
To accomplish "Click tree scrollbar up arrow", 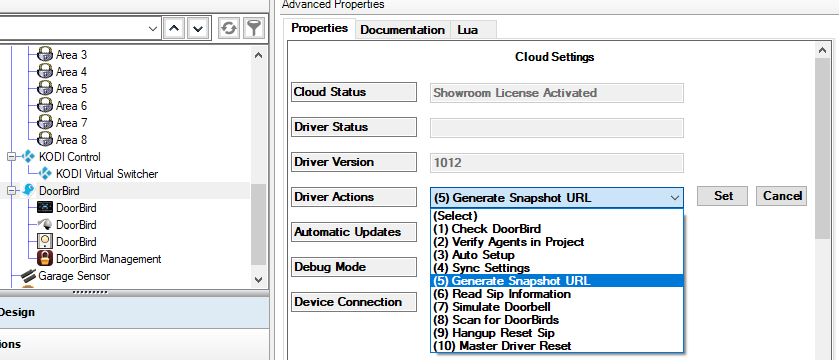I will [258, 55].
